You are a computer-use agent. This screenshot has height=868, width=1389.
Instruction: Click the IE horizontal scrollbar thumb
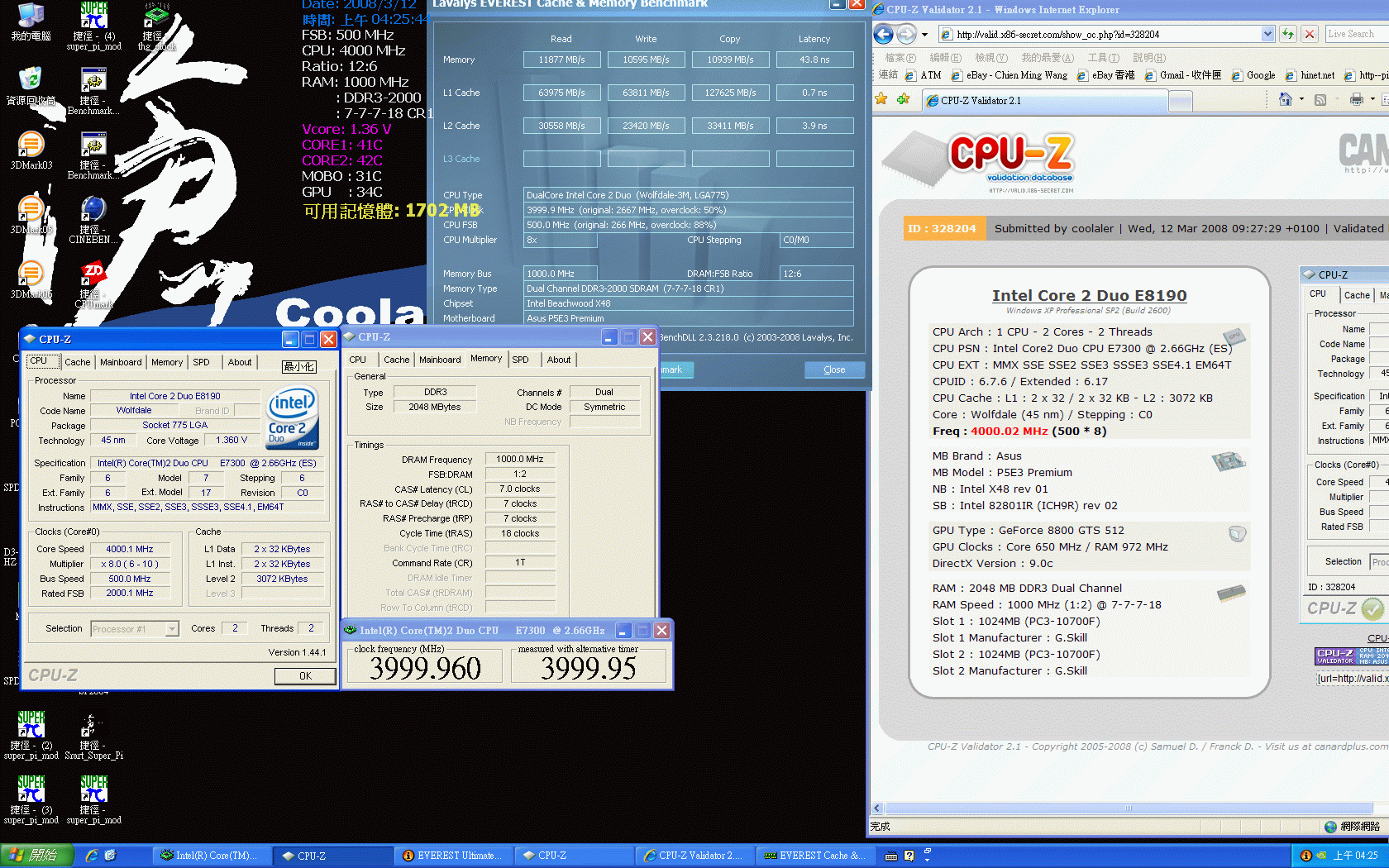click(x=1128, y=808)
